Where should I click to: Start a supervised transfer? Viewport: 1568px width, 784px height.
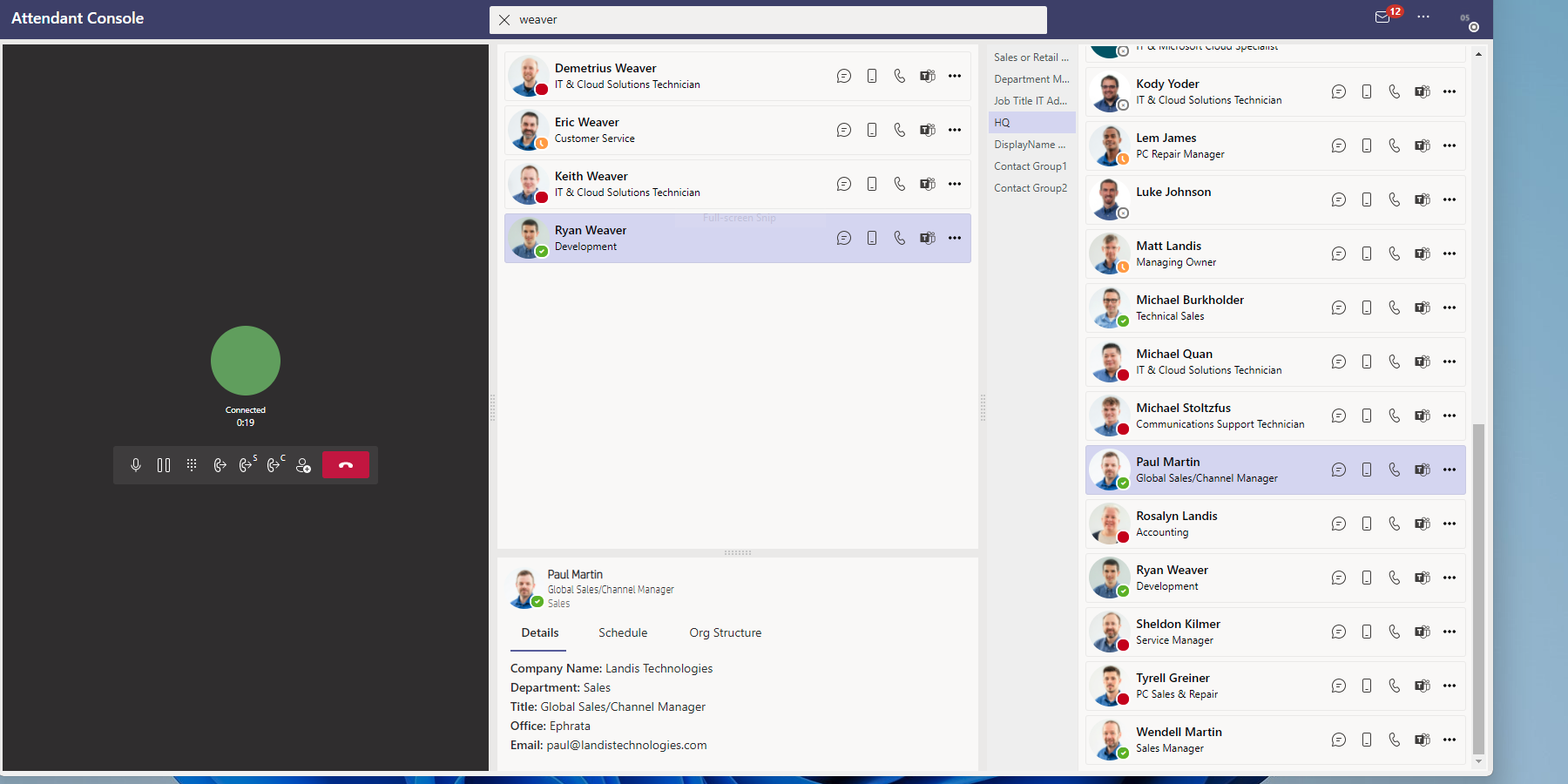point(247,464)
